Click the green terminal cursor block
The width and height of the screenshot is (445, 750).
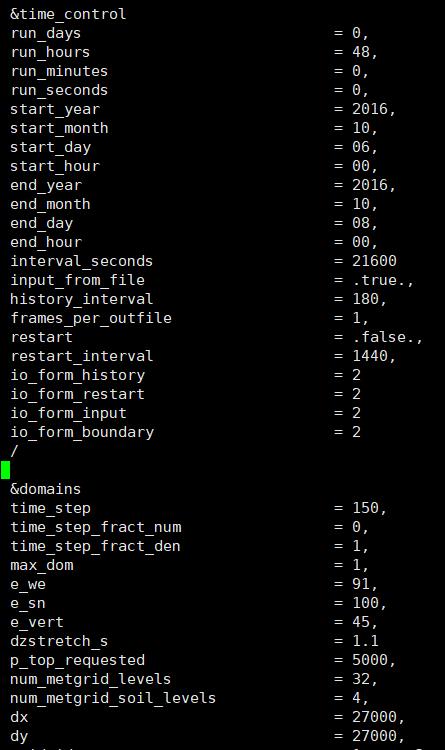point(5,470)
